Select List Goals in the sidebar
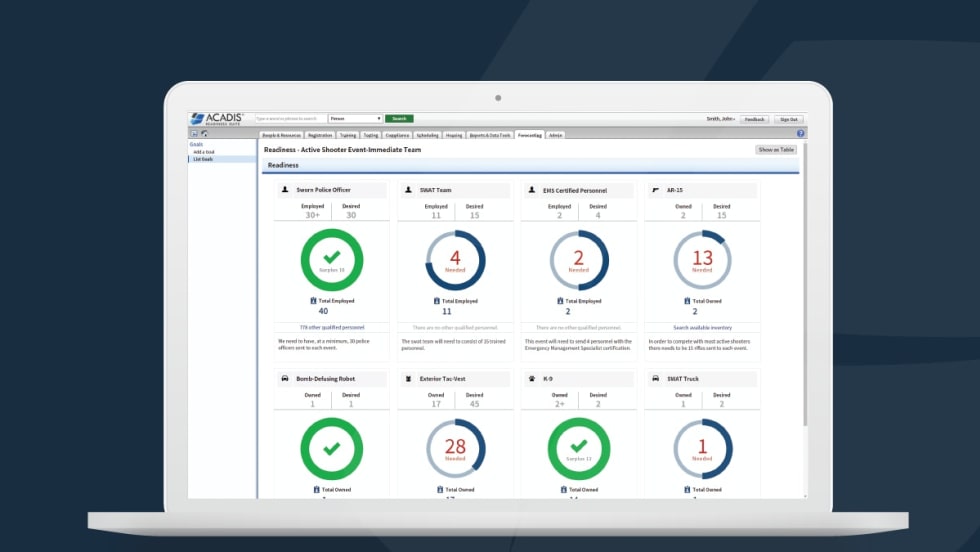The height and width of the screenshot is (552, 980). (x=203, y=159)
